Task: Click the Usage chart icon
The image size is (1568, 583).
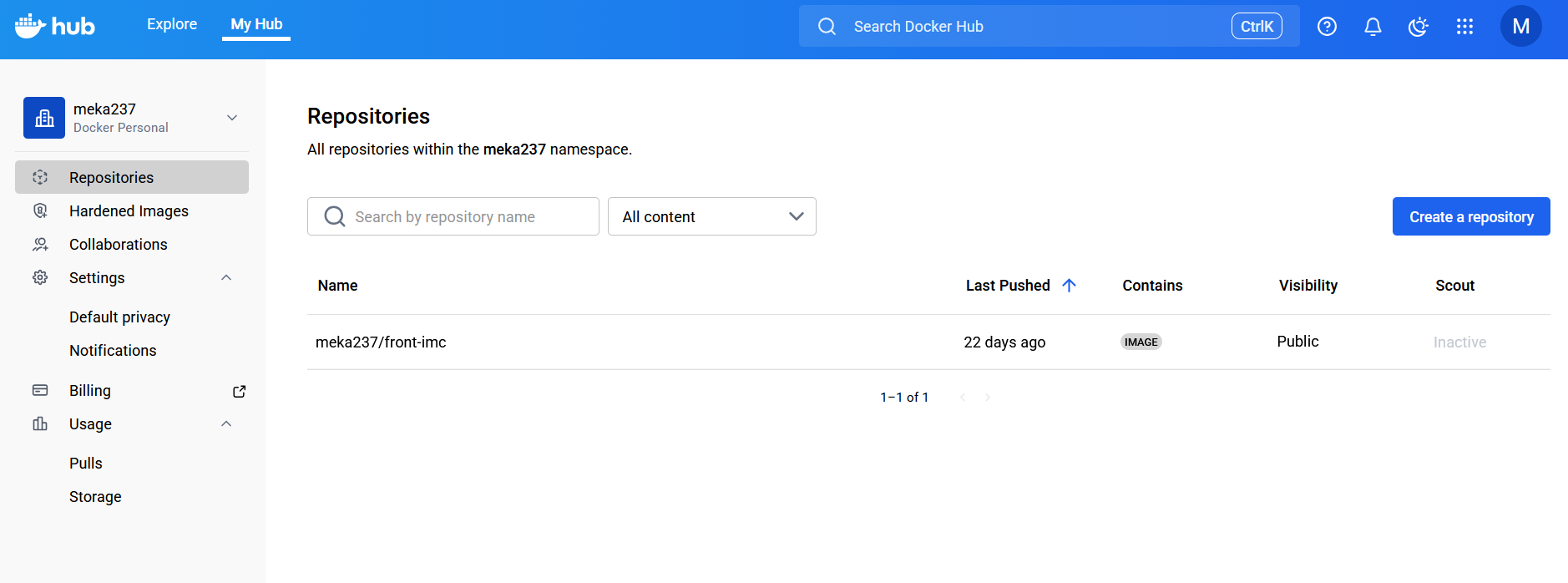Action: [40, 423]
